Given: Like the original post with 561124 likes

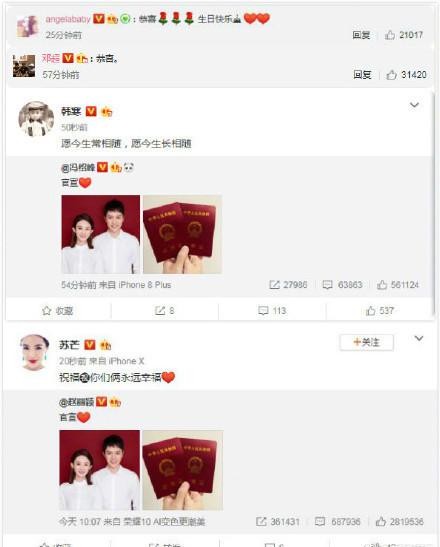Looking at the screenshot, I should 398,285.
